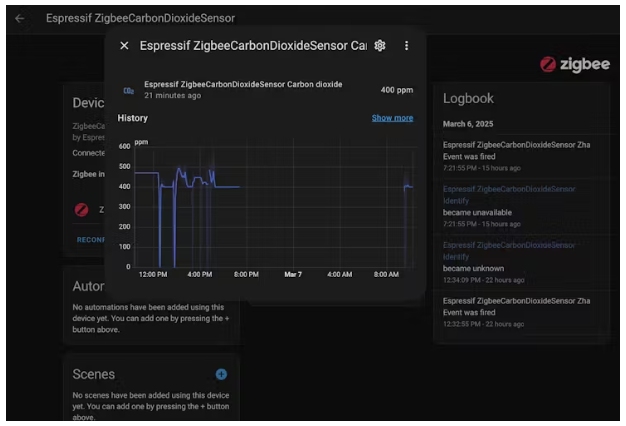Viewport: 626px width, 426px height.
Task: Click the 7:21:55 PM Zha Event entry
Action: (x=516, y=150)
